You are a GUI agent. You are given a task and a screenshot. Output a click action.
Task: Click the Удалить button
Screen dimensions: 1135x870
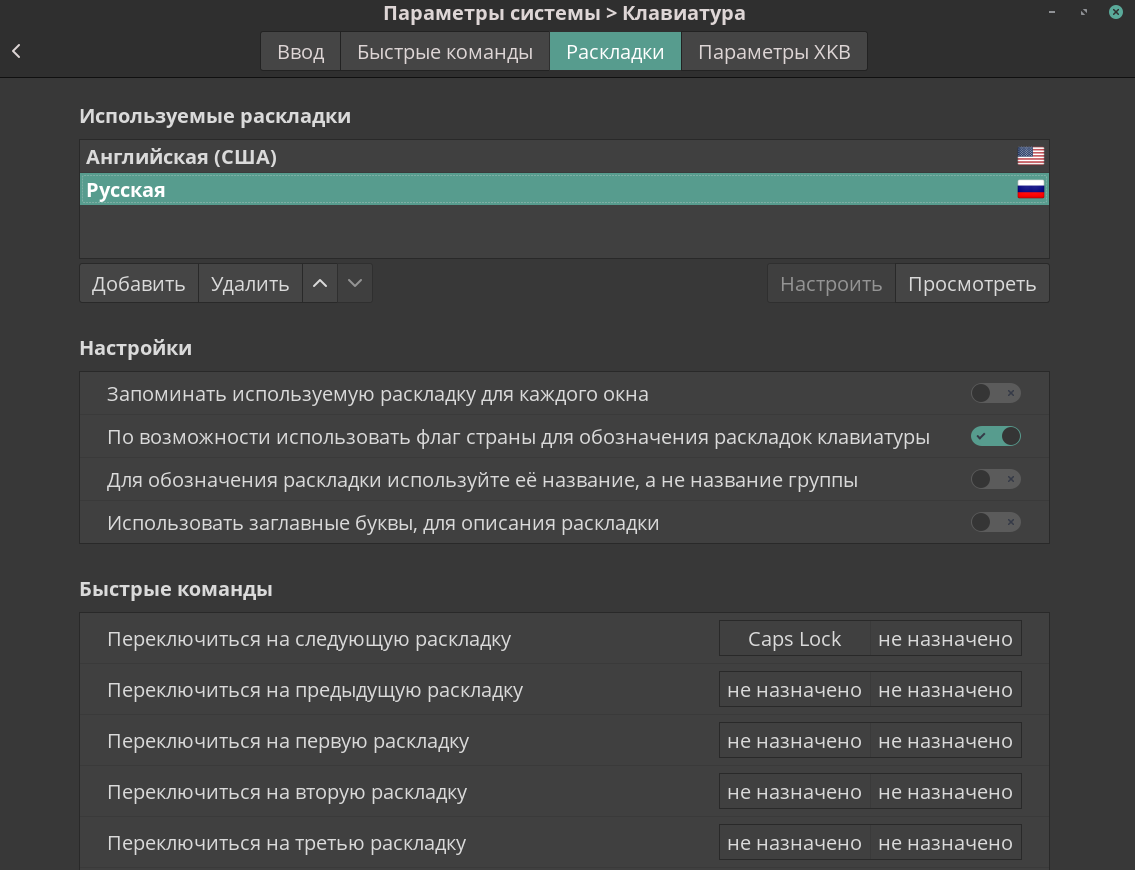pos(250,284)
